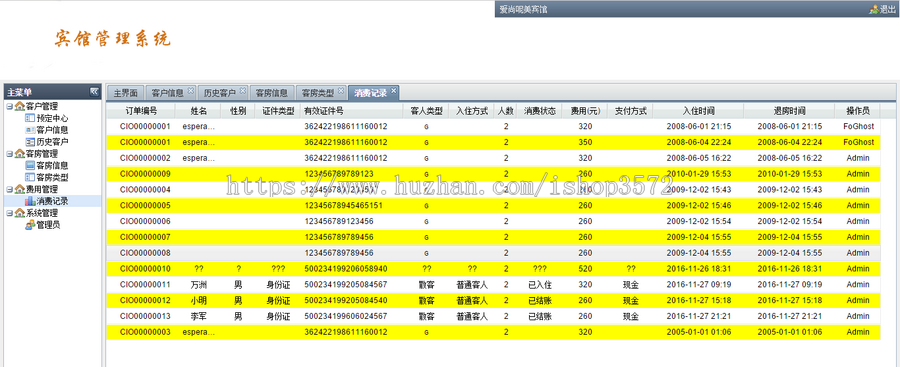Select the active 消费记录 tab

pyautogui.click(x=370, y=93)
